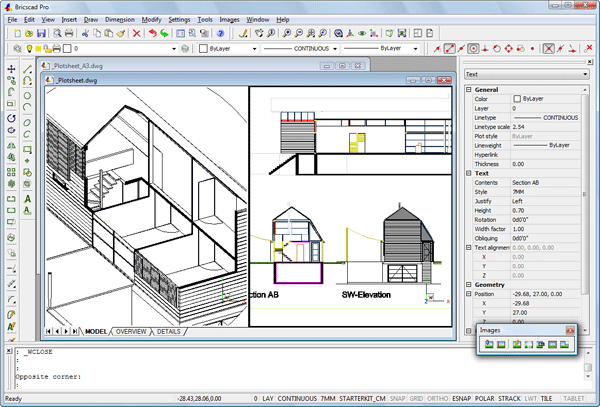This screenshot has height=407, width=600.
Task: Click the green Redo arrow
Action: (165, 34)
